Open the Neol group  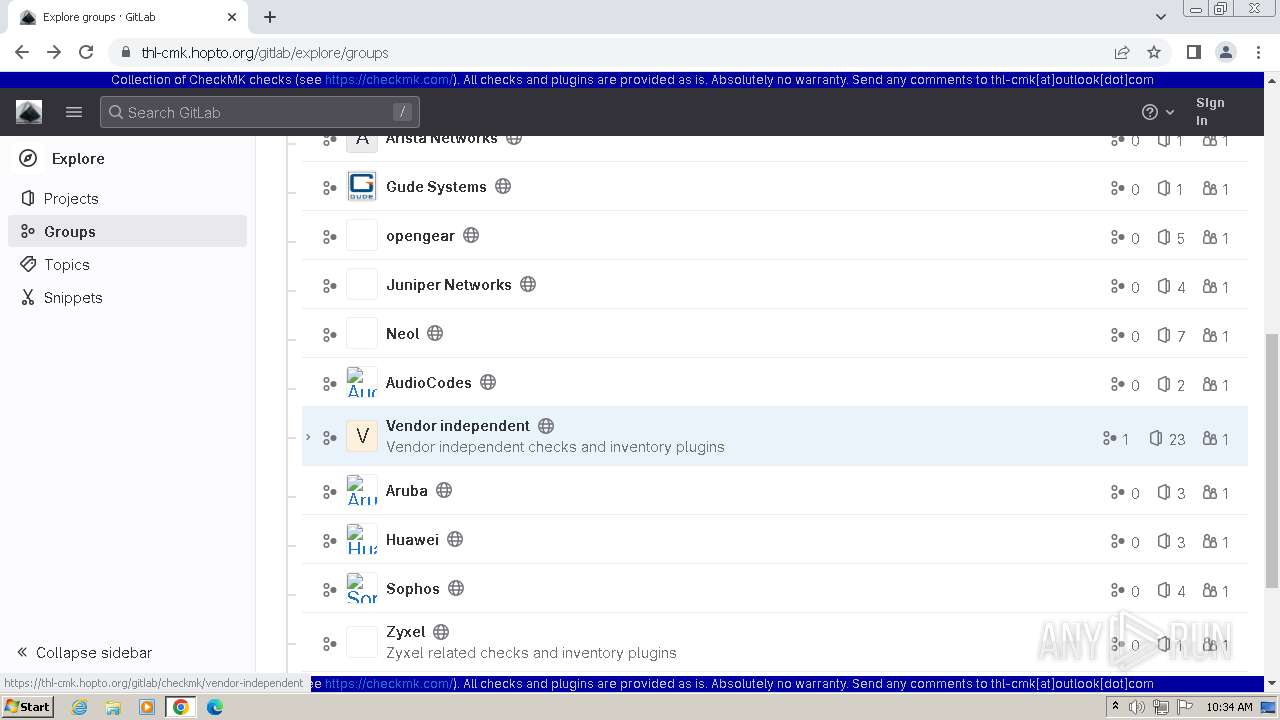click(403, 334)
